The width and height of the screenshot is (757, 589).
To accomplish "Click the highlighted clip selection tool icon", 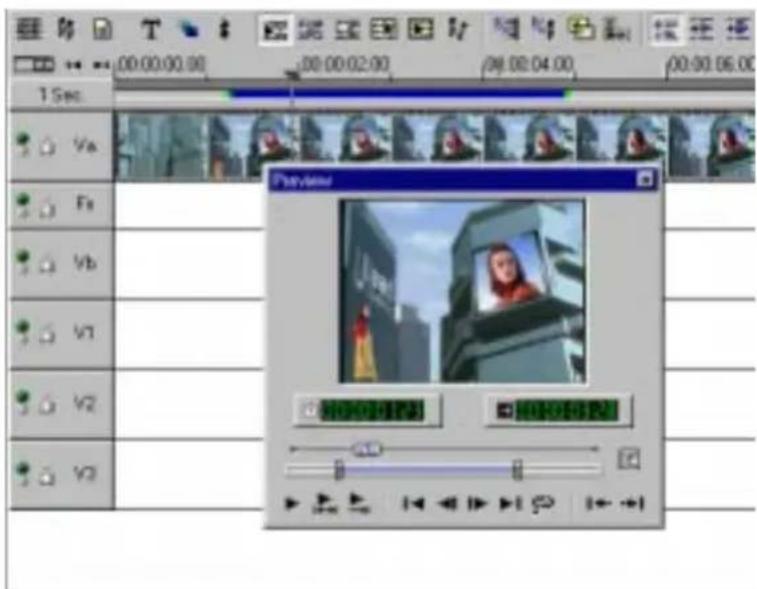I will [275, 30].
